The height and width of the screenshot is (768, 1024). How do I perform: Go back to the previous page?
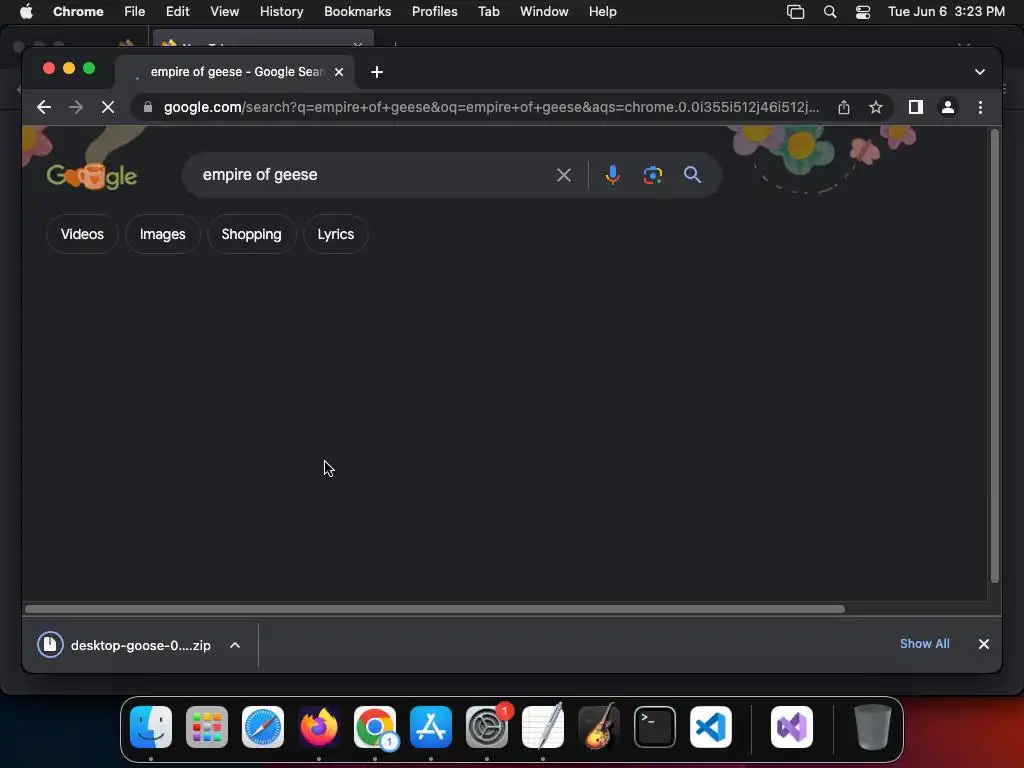click(x=44, y=107)
